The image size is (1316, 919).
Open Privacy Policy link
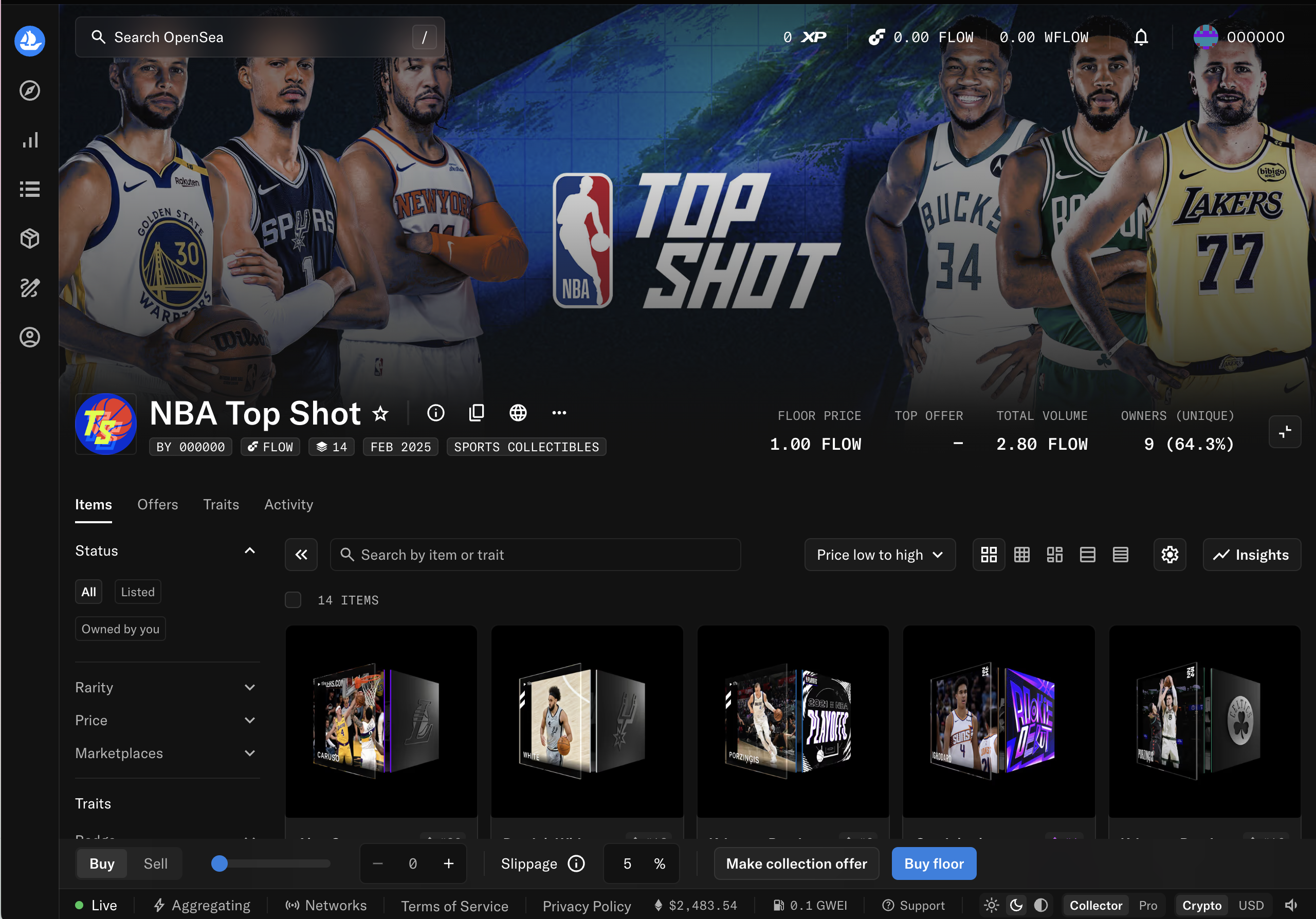pyautogui.click(x=587, y=906)
